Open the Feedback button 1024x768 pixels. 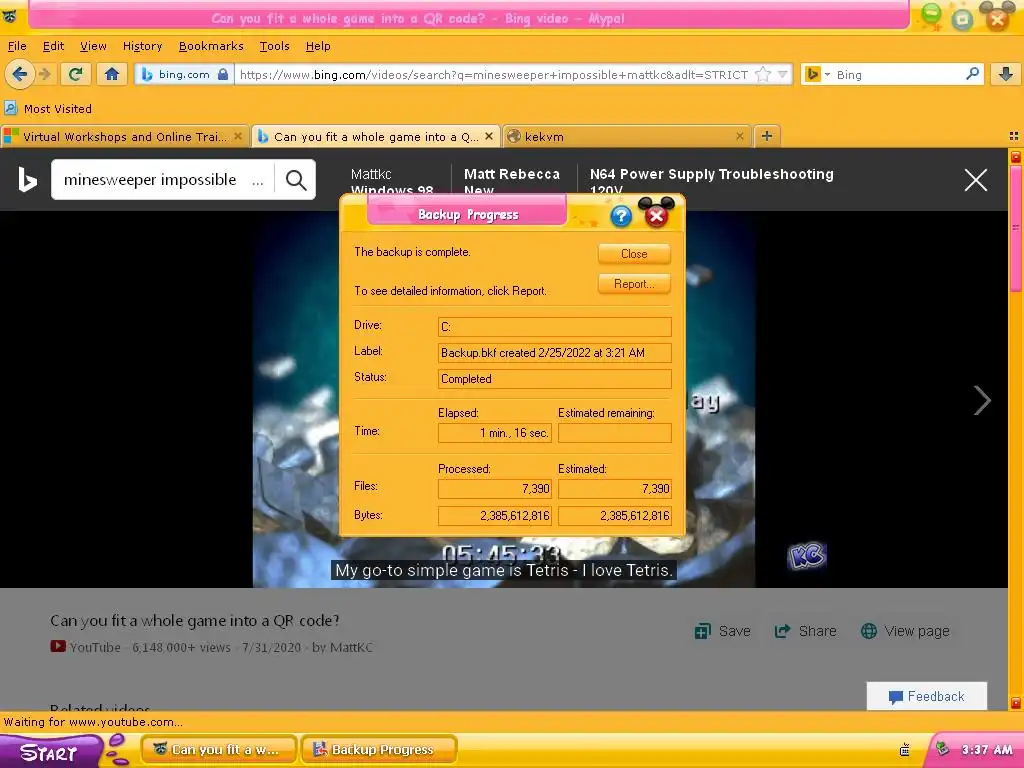pos(927,696)
